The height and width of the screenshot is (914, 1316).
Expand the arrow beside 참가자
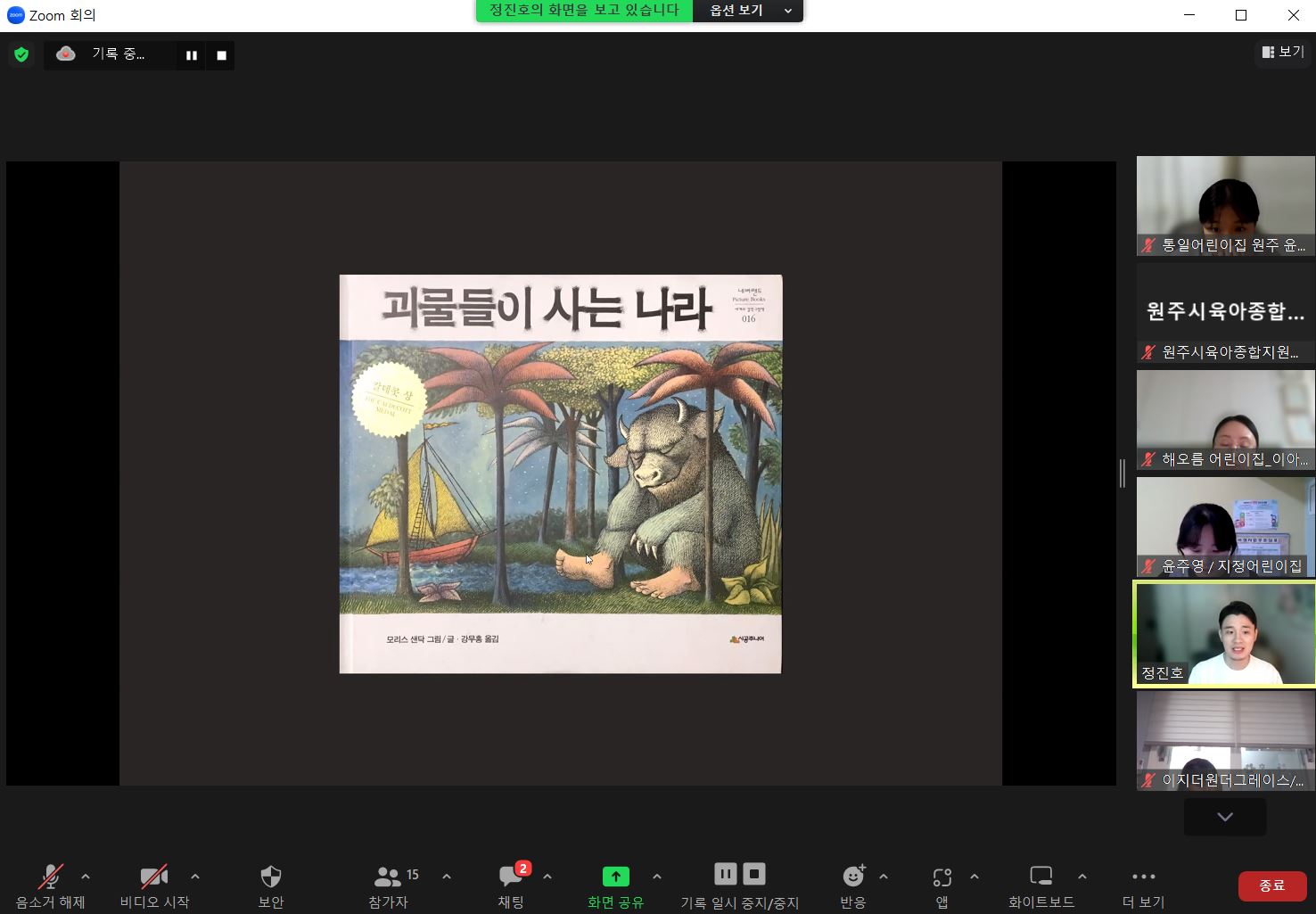click(447, 877)
